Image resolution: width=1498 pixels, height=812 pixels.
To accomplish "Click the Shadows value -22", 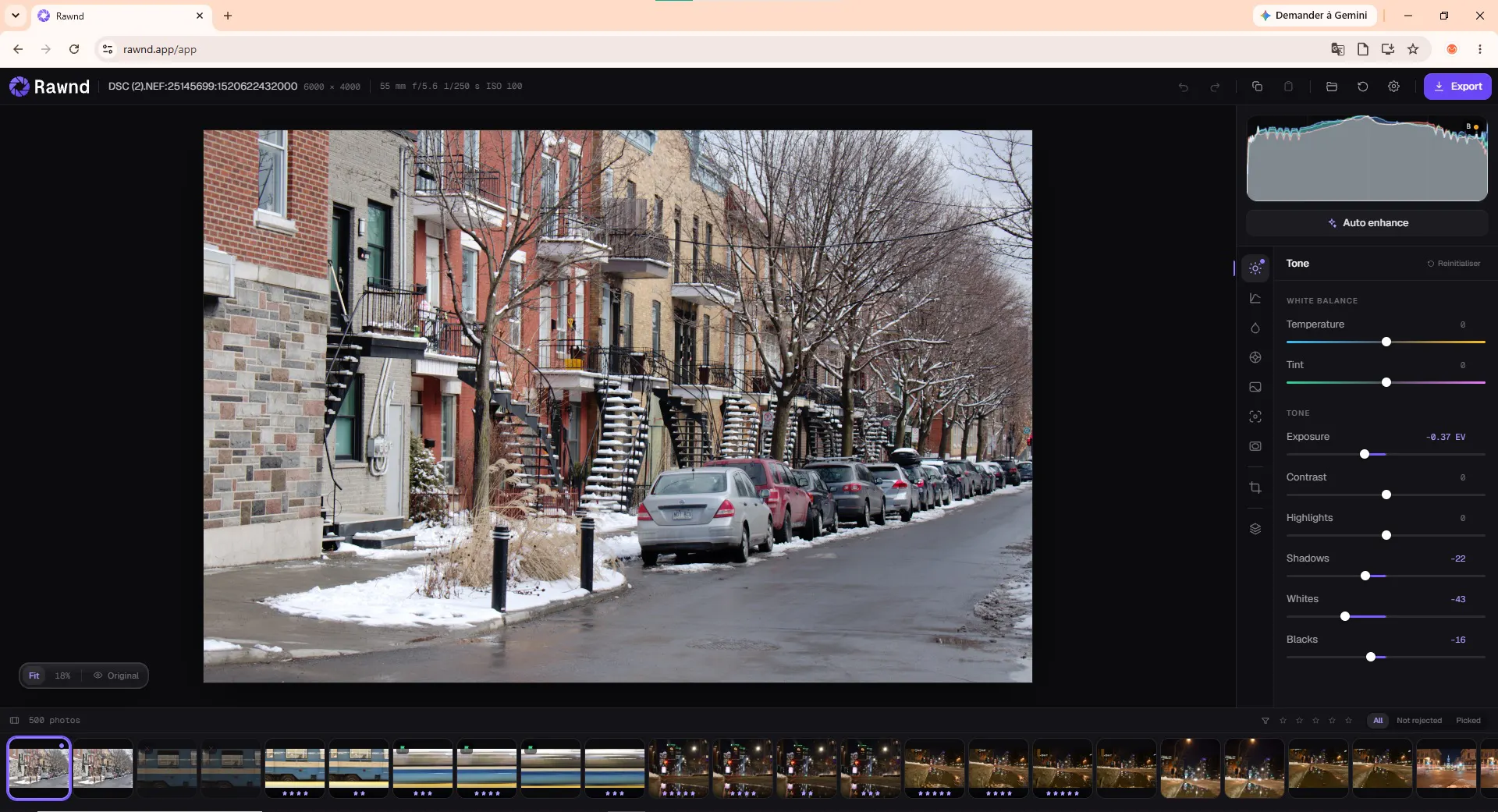I will tap(1458, 558).
